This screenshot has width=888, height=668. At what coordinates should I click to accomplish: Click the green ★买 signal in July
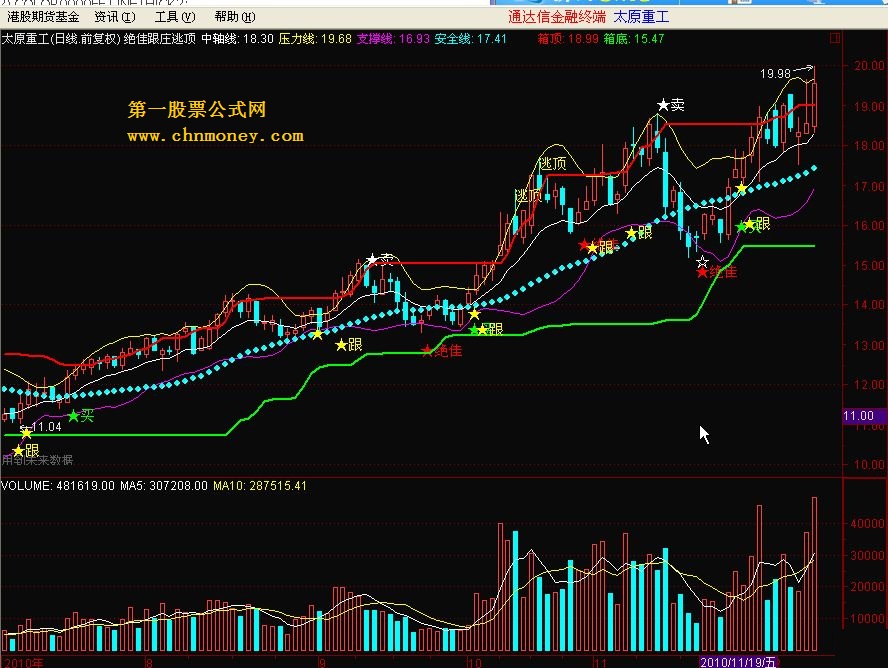pos(80,416)
